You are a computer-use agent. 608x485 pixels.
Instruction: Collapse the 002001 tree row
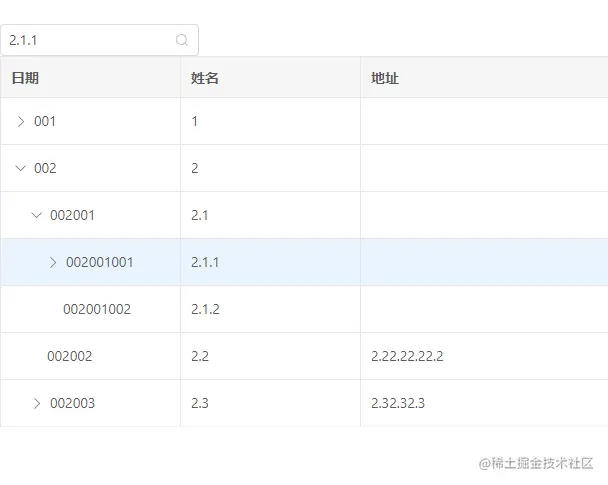36,215
